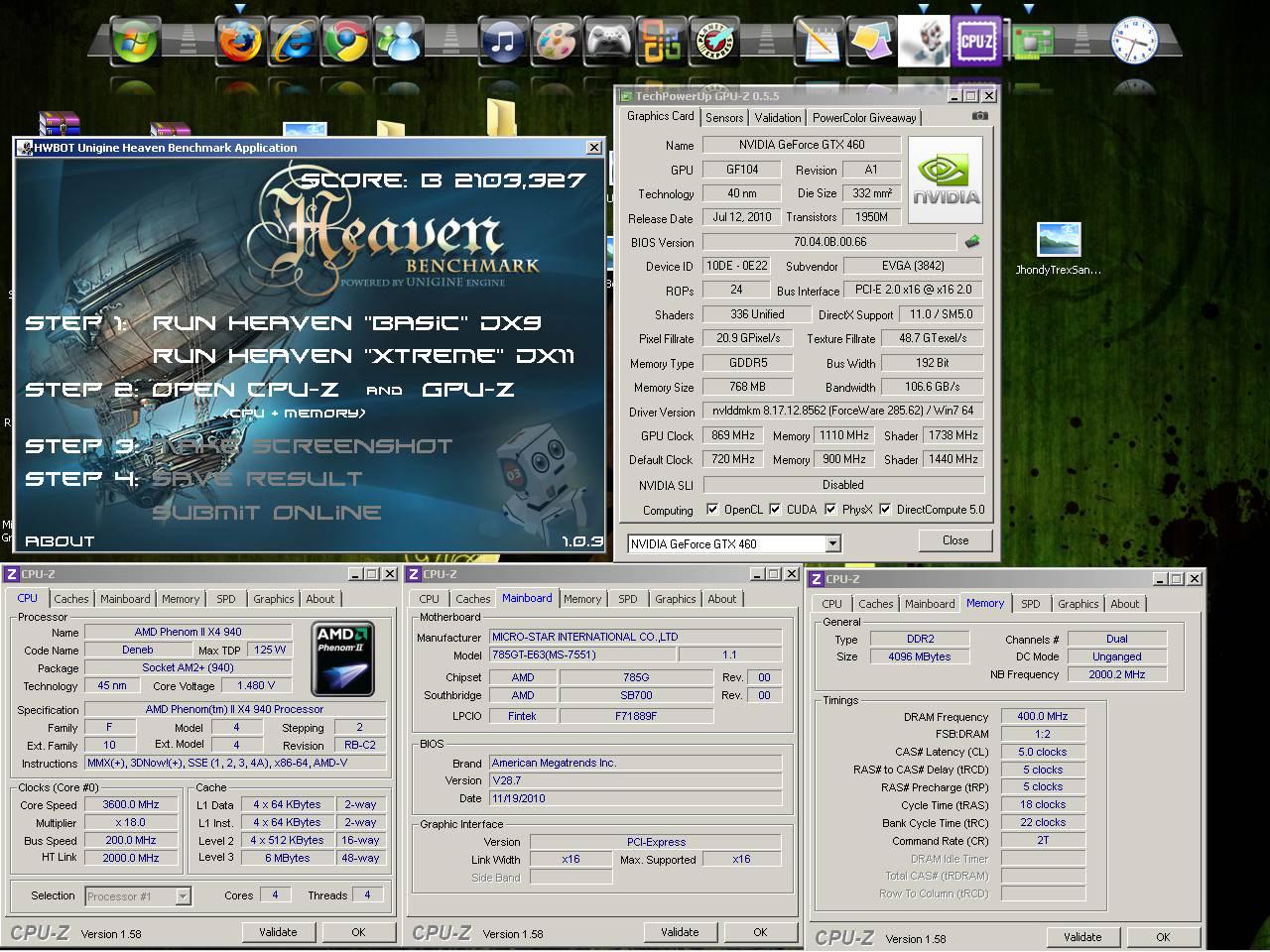Open SPD tab in CPU-Z Mainboard window

(x=628, y=599)
